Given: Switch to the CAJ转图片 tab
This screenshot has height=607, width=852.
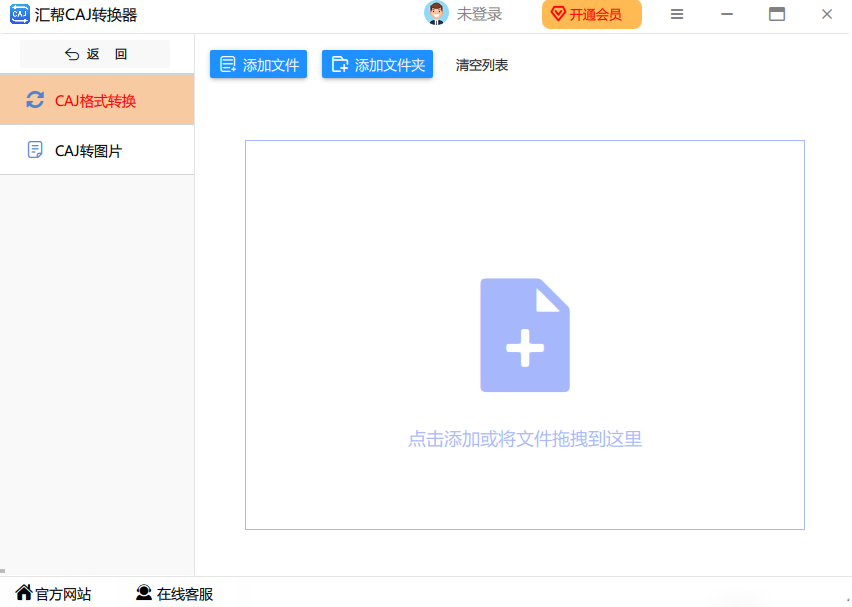Looking at the screenshot, I should click(88, 151).
